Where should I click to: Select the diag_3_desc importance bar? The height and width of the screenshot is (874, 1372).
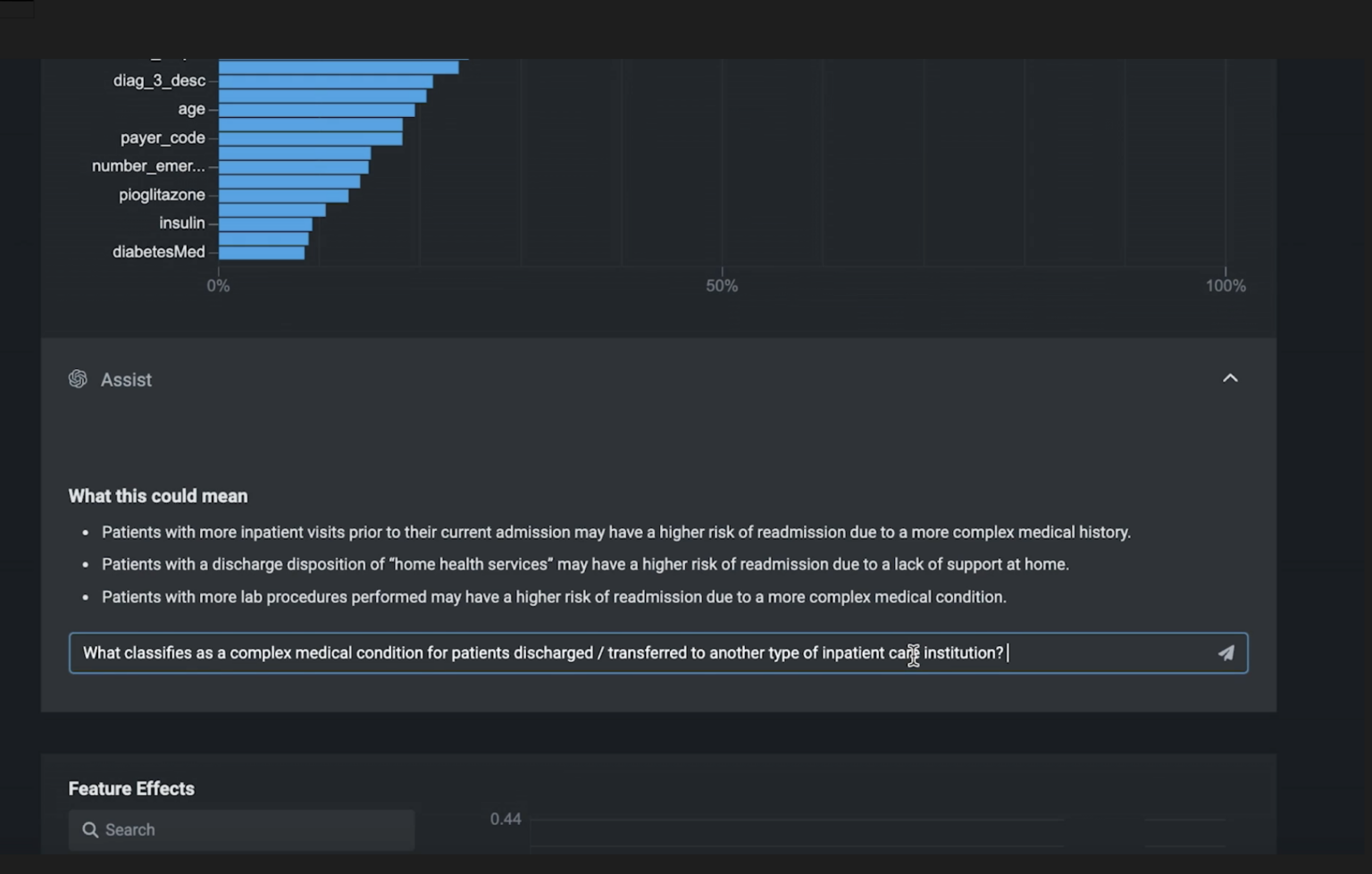324,80
